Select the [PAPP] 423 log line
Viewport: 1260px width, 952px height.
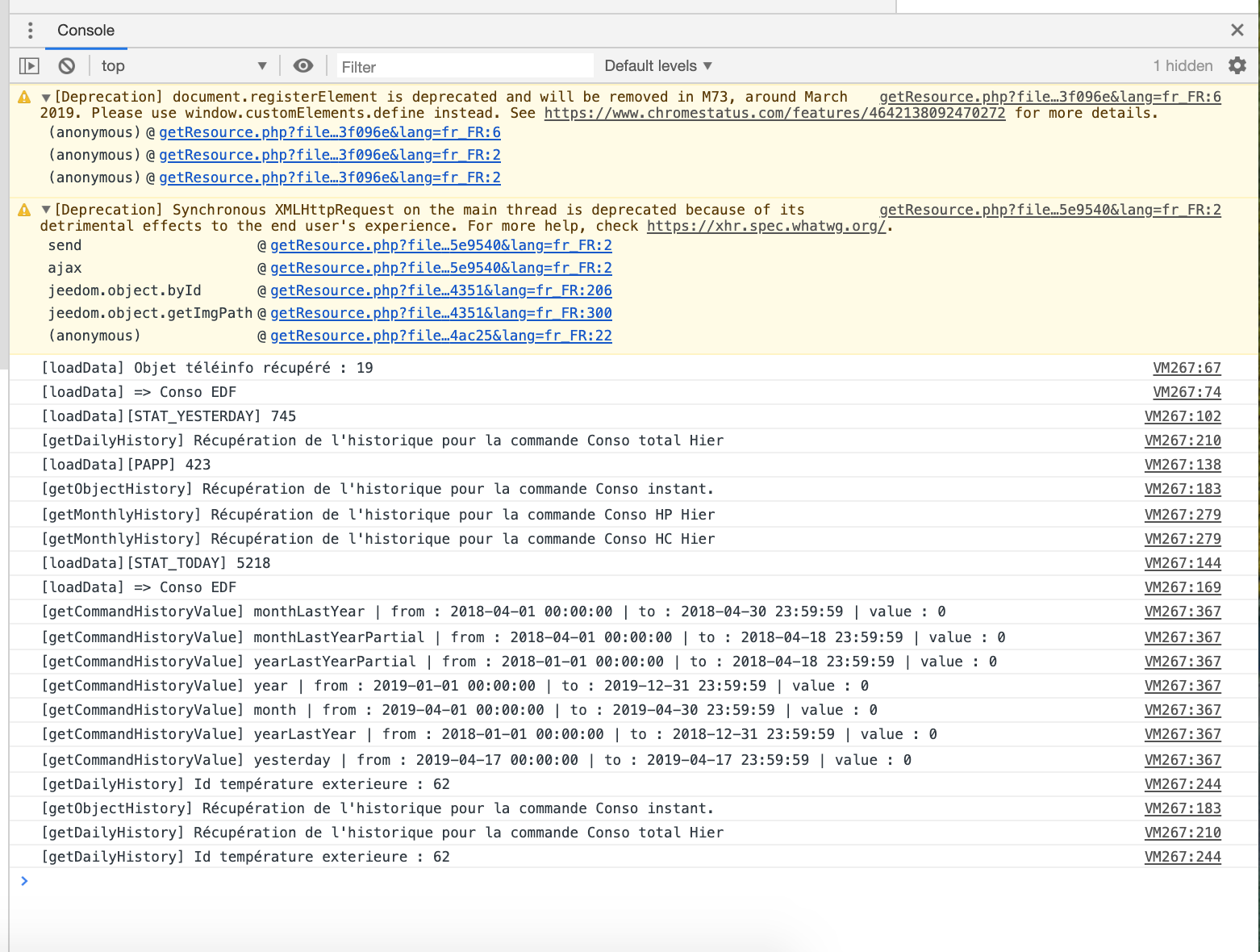126,465
